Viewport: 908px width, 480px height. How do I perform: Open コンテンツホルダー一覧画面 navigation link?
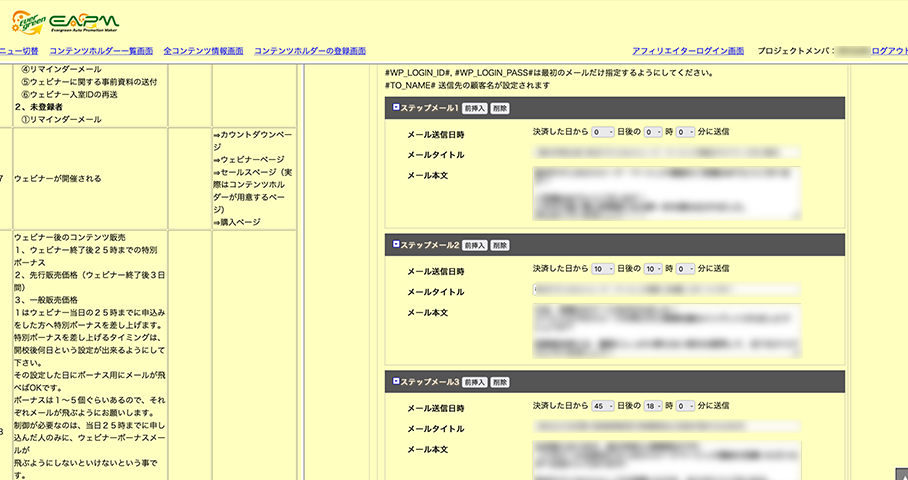point(101,51)
